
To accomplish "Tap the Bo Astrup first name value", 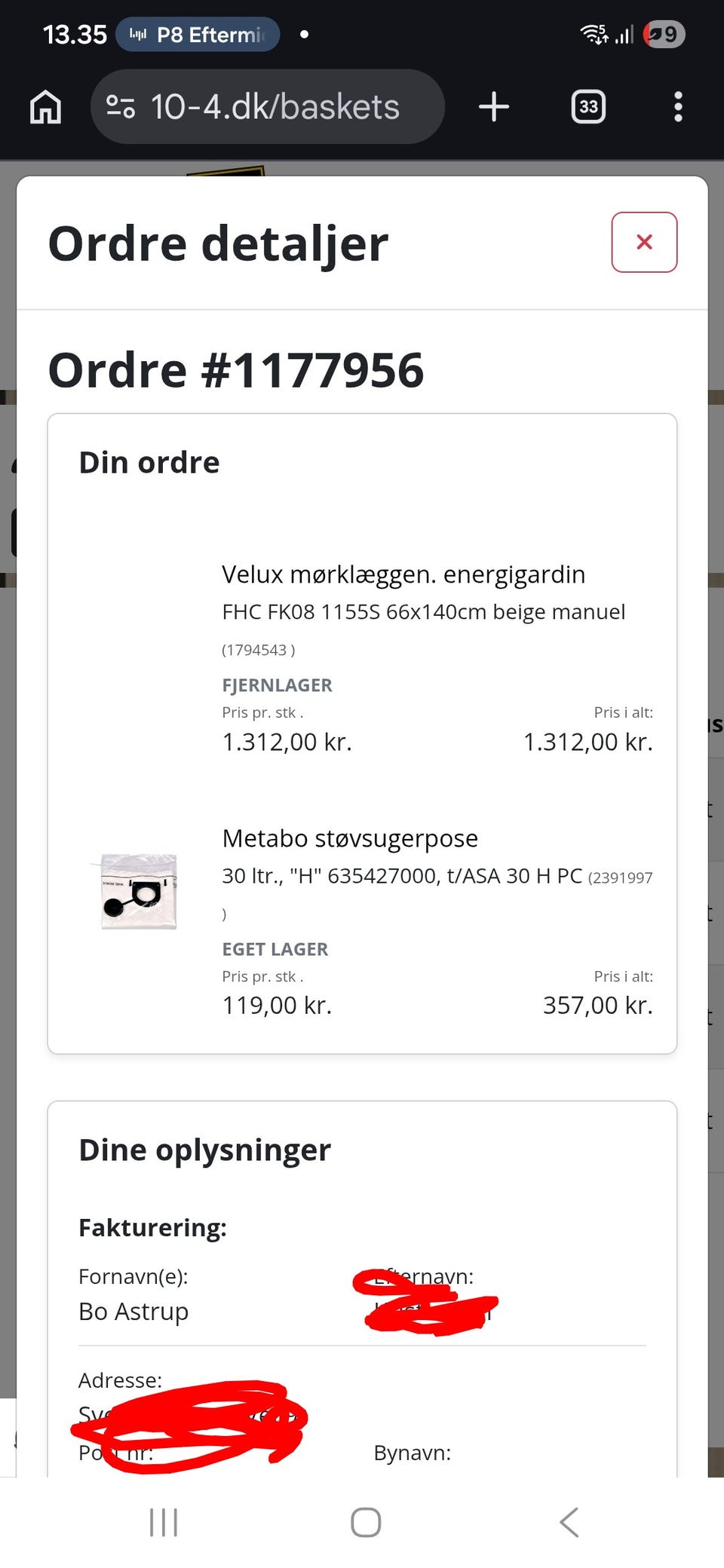I will coord(133,1312).
